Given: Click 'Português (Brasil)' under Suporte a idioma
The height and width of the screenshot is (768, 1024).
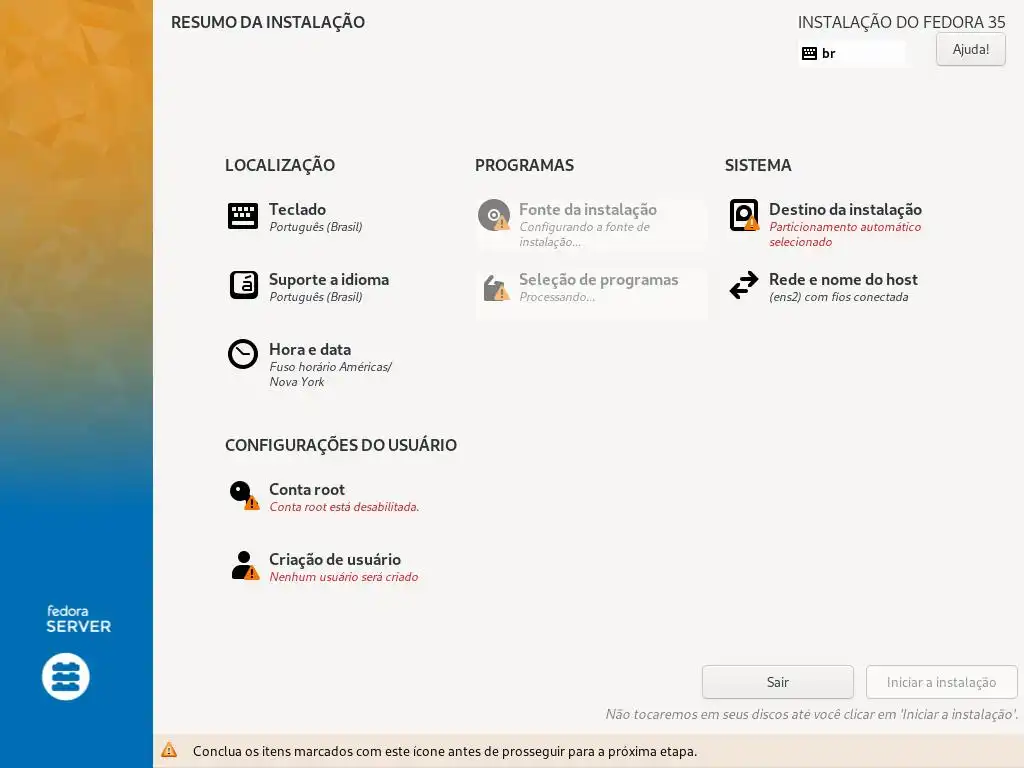Looking at the screenshot, I should 315,297.
